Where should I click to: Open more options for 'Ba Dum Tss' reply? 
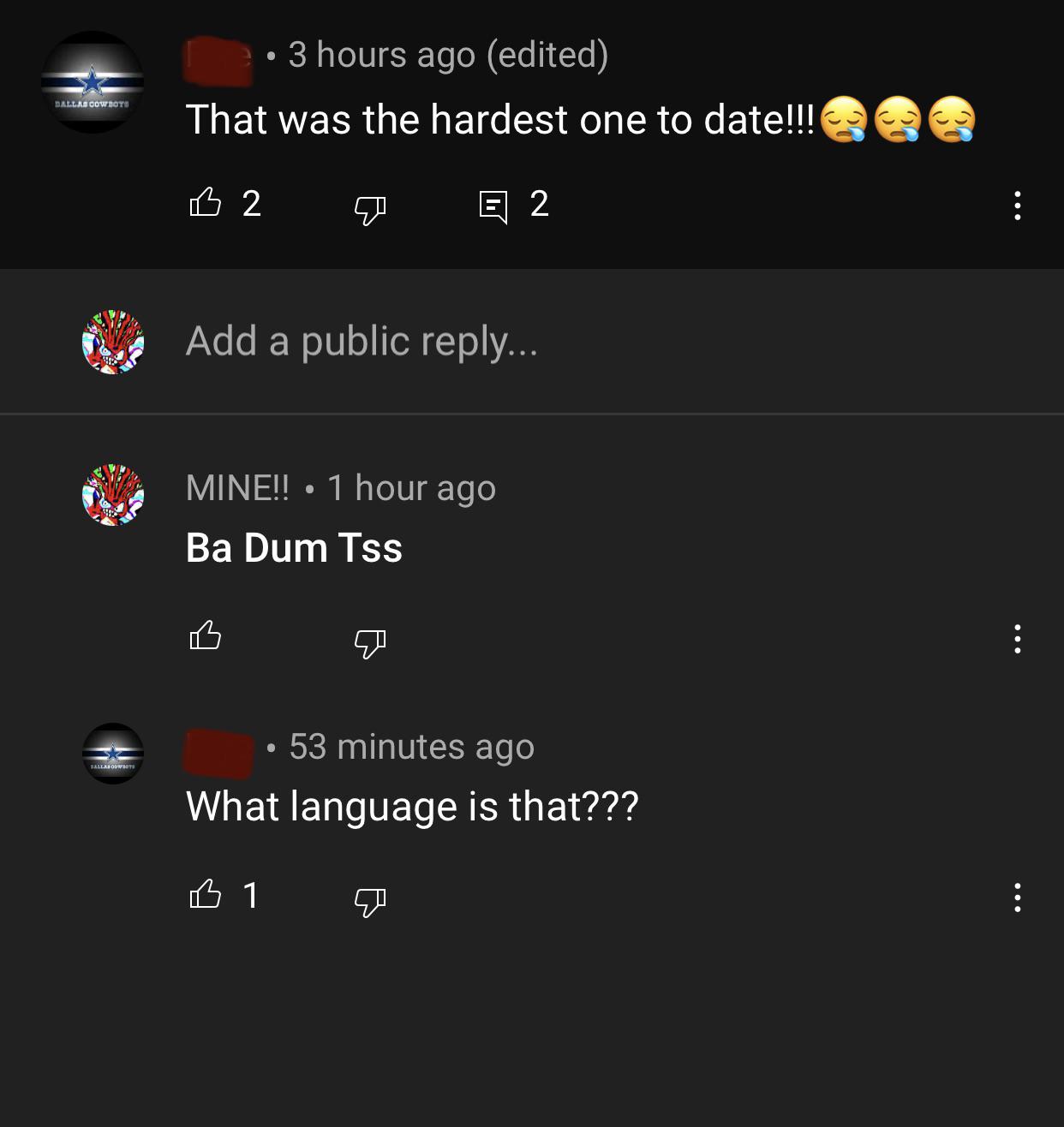click(x=1017, y=639)
